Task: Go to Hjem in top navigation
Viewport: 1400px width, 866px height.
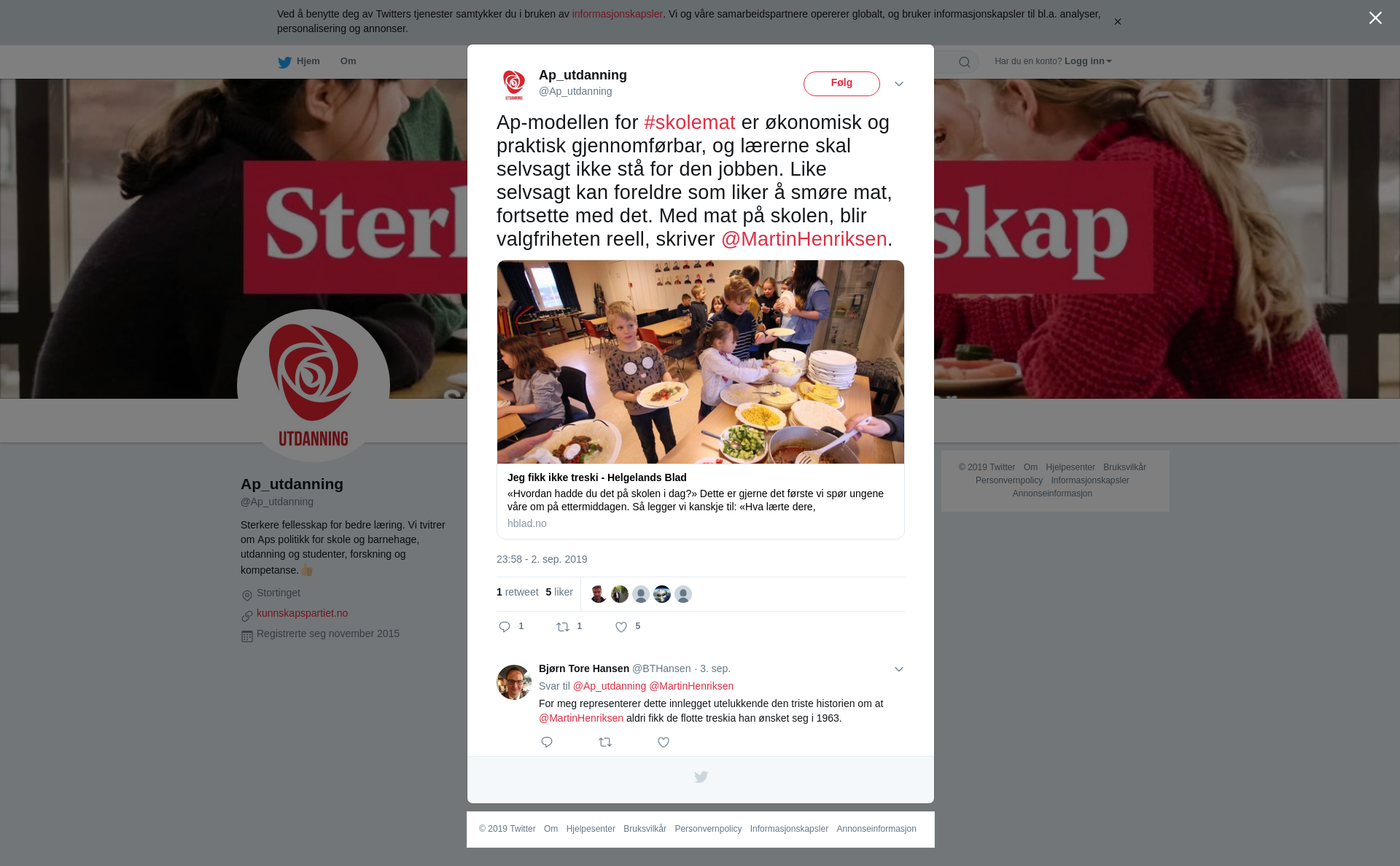Action: [299, 62]
